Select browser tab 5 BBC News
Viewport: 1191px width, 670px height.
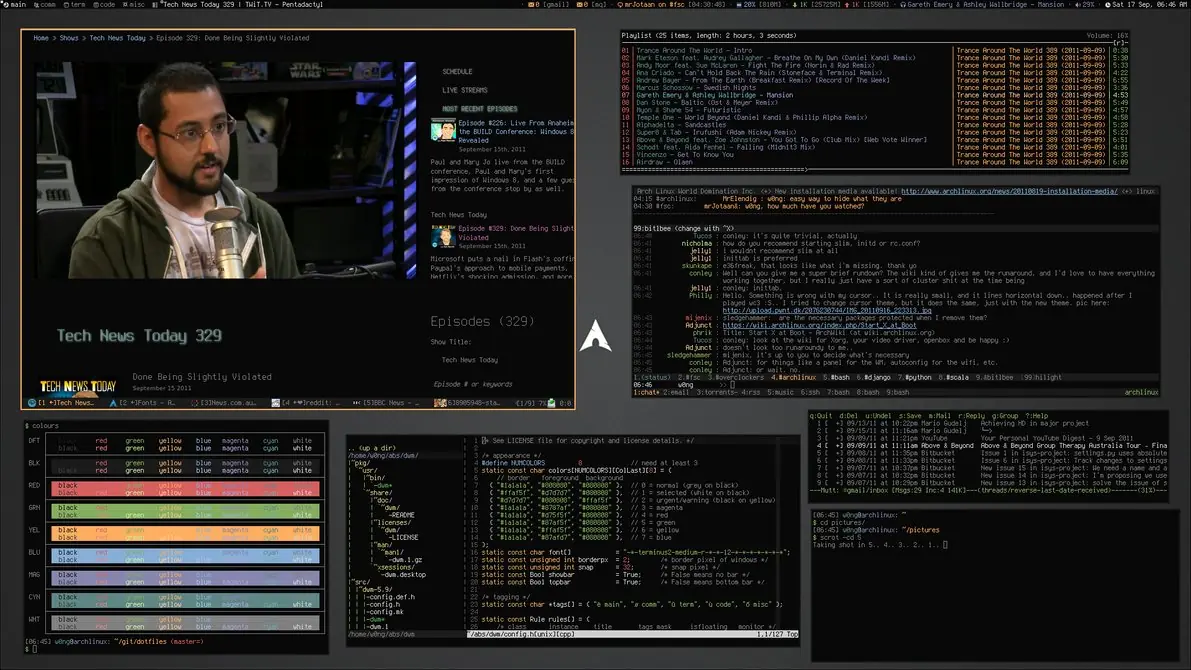pos(387,403)
